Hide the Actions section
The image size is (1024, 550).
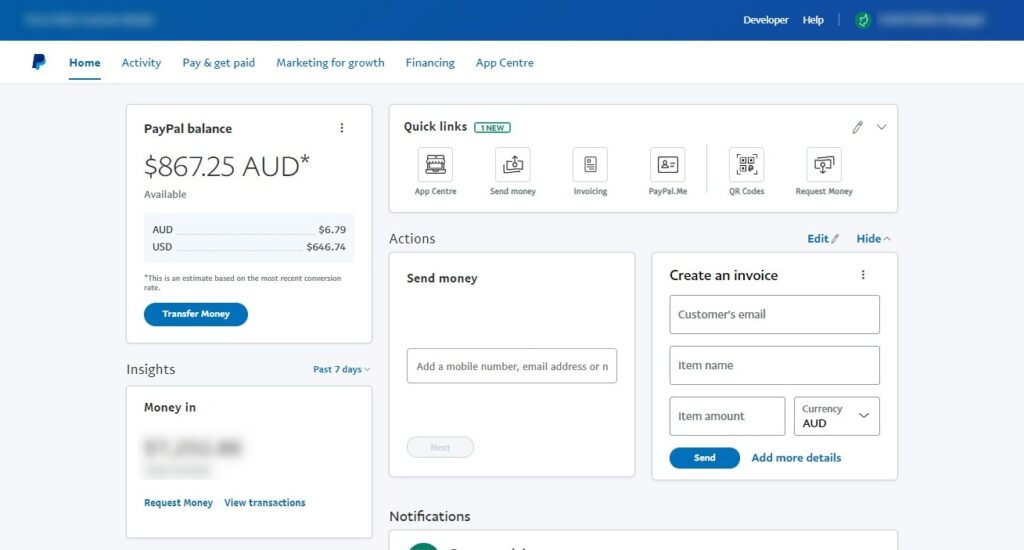[873, 239]
